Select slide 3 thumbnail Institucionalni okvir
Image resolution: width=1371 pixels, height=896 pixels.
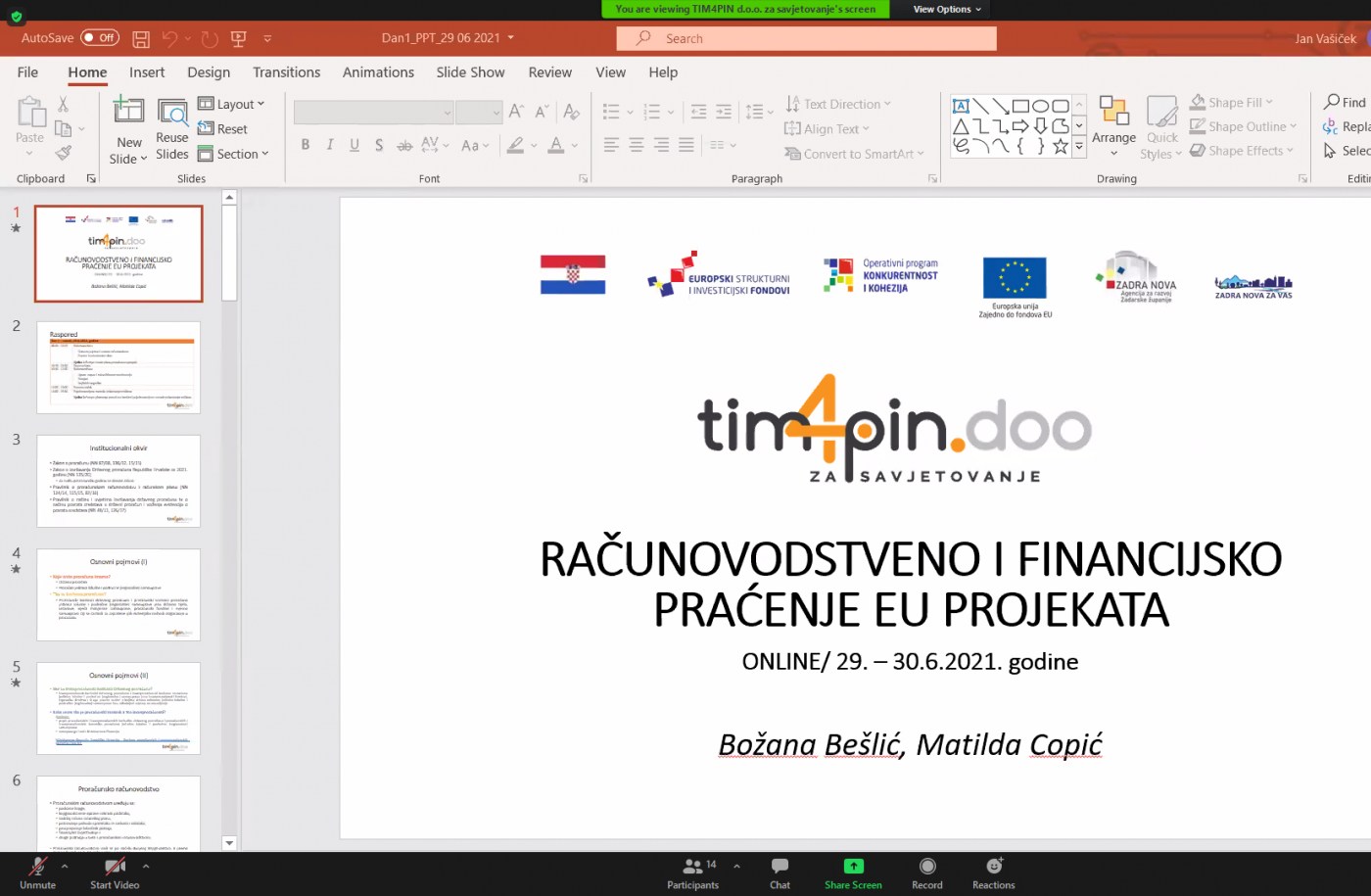click(118, 481)
